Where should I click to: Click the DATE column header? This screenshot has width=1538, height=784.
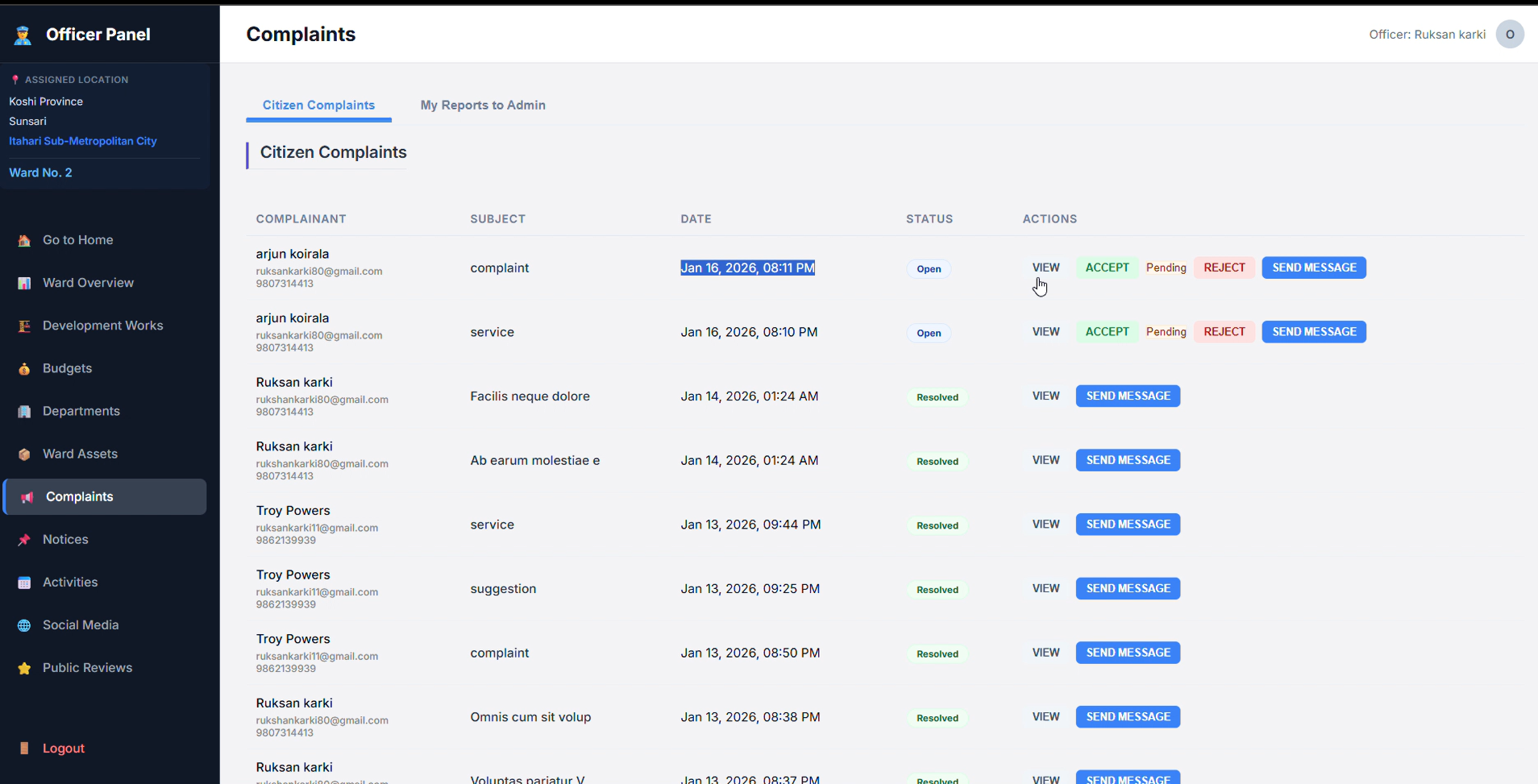click(696, 219)
